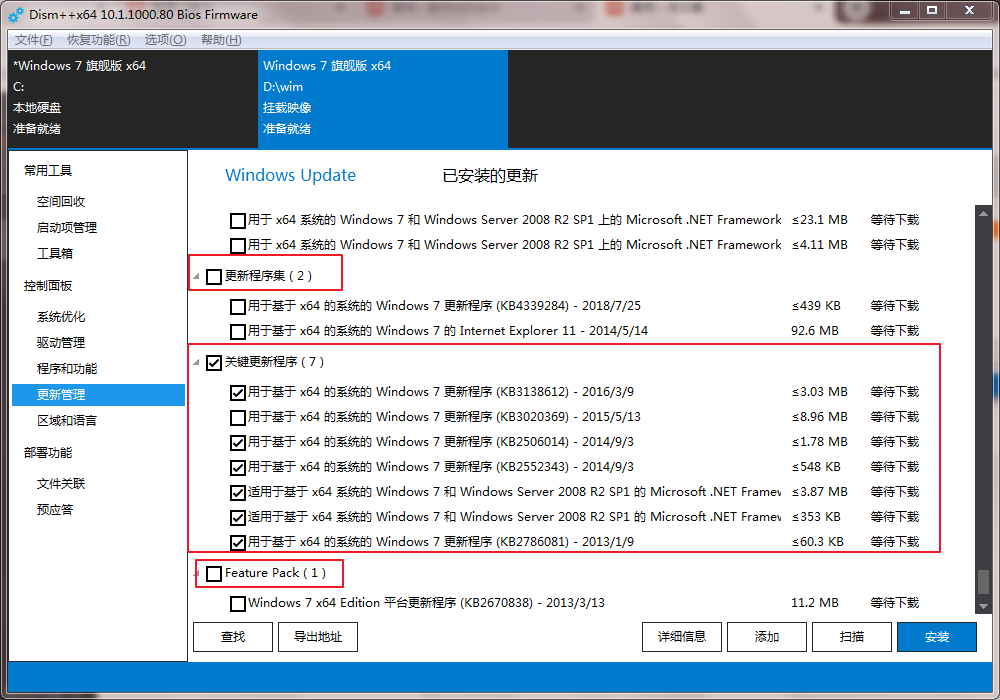The height and width of the screenshot is (700, 1000).
Task: Click the 92.6 MB size value
Action: click(x=814, y=331)
